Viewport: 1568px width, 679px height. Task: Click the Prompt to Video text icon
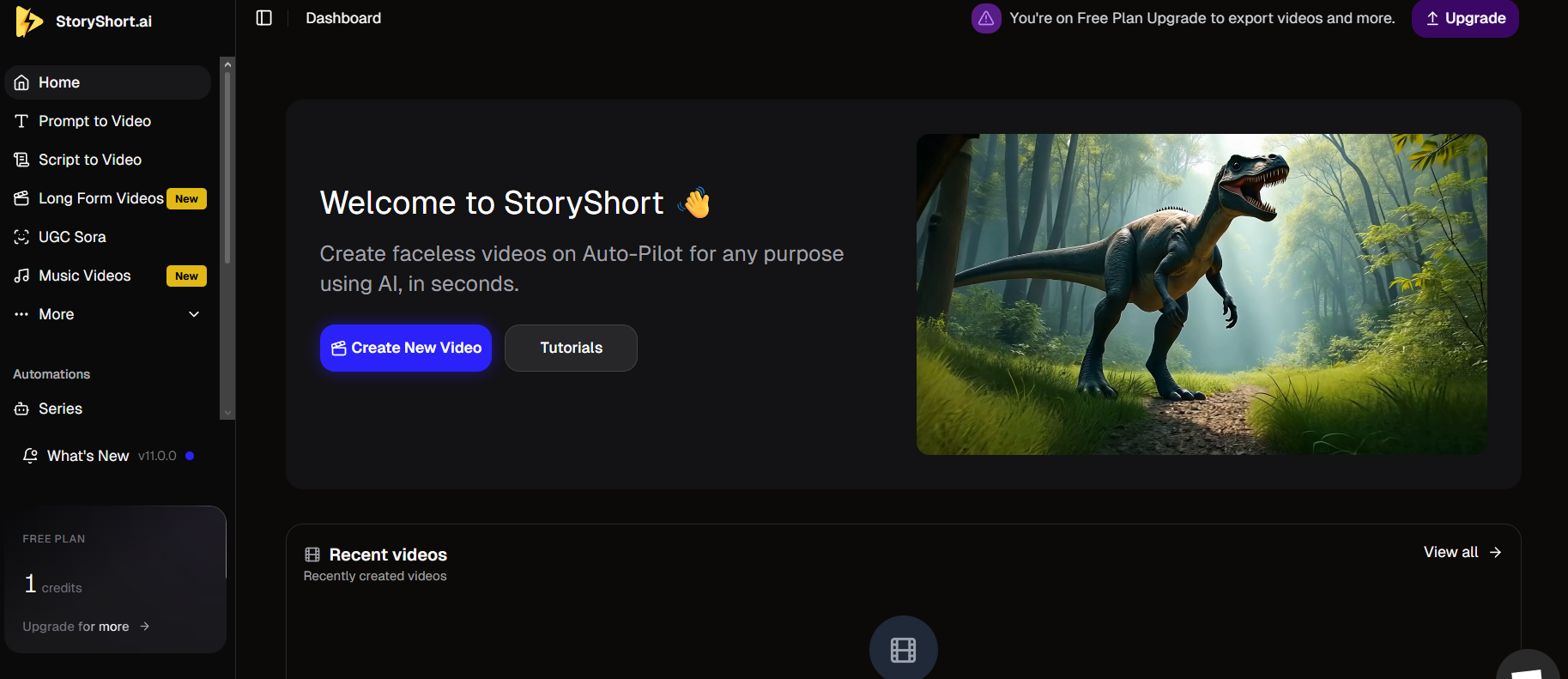pos(21,121)
